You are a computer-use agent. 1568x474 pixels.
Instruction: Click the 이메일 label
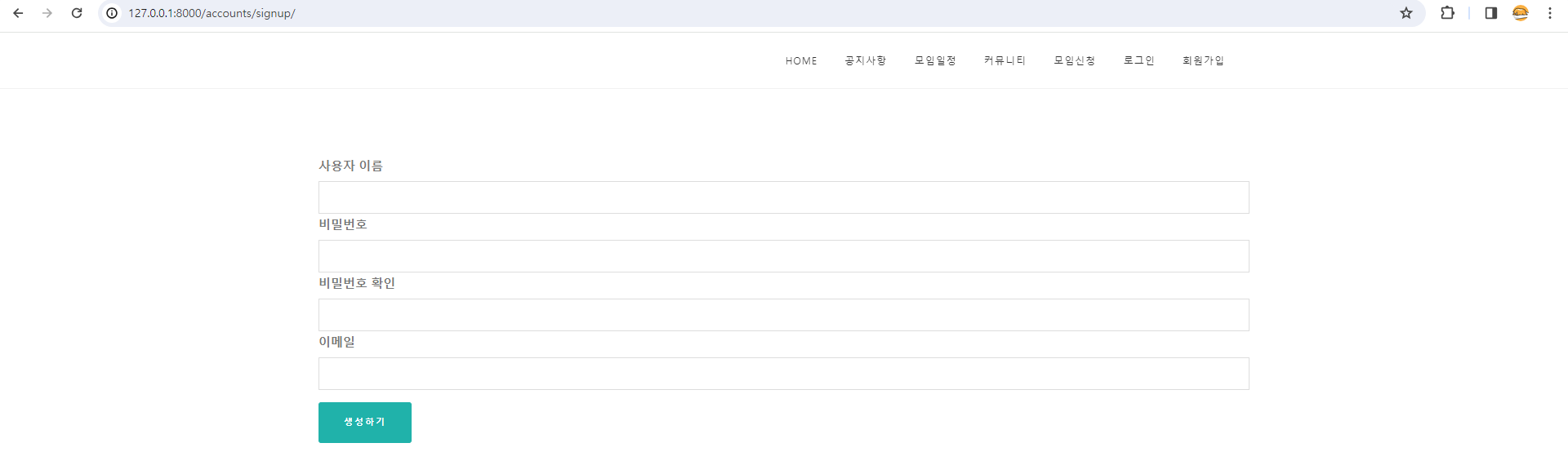pos(336,342)
